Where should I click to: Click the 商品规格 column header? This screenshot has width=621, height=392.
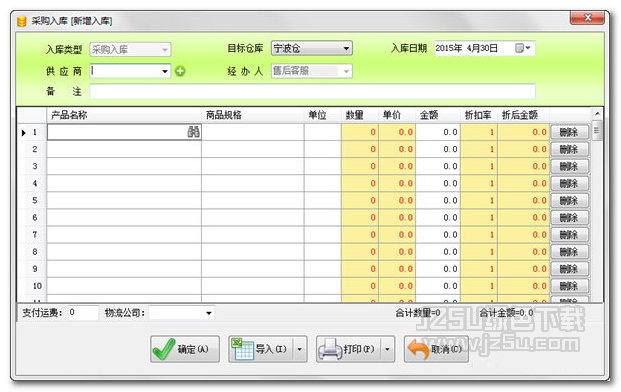[253, 115]
